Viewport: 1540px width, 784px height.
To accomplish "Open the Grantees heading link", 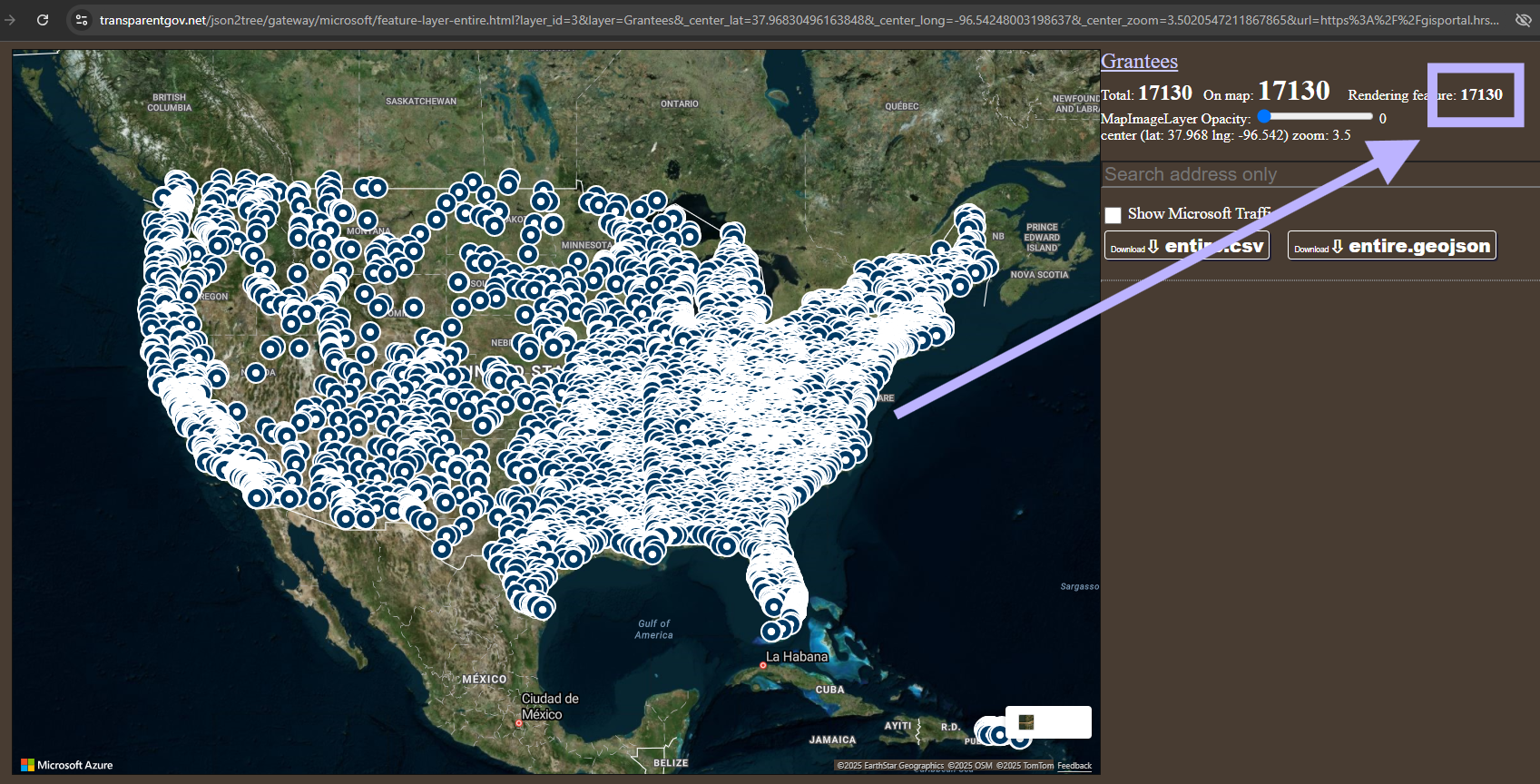I will 1139,61.
